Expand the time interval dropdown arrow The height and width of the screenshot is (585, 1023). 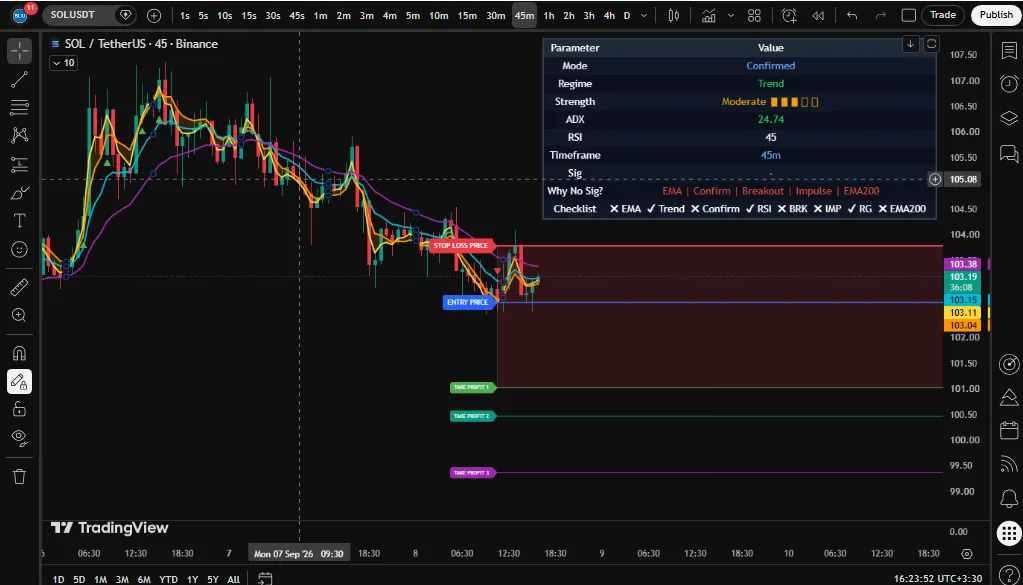(644, 15)
